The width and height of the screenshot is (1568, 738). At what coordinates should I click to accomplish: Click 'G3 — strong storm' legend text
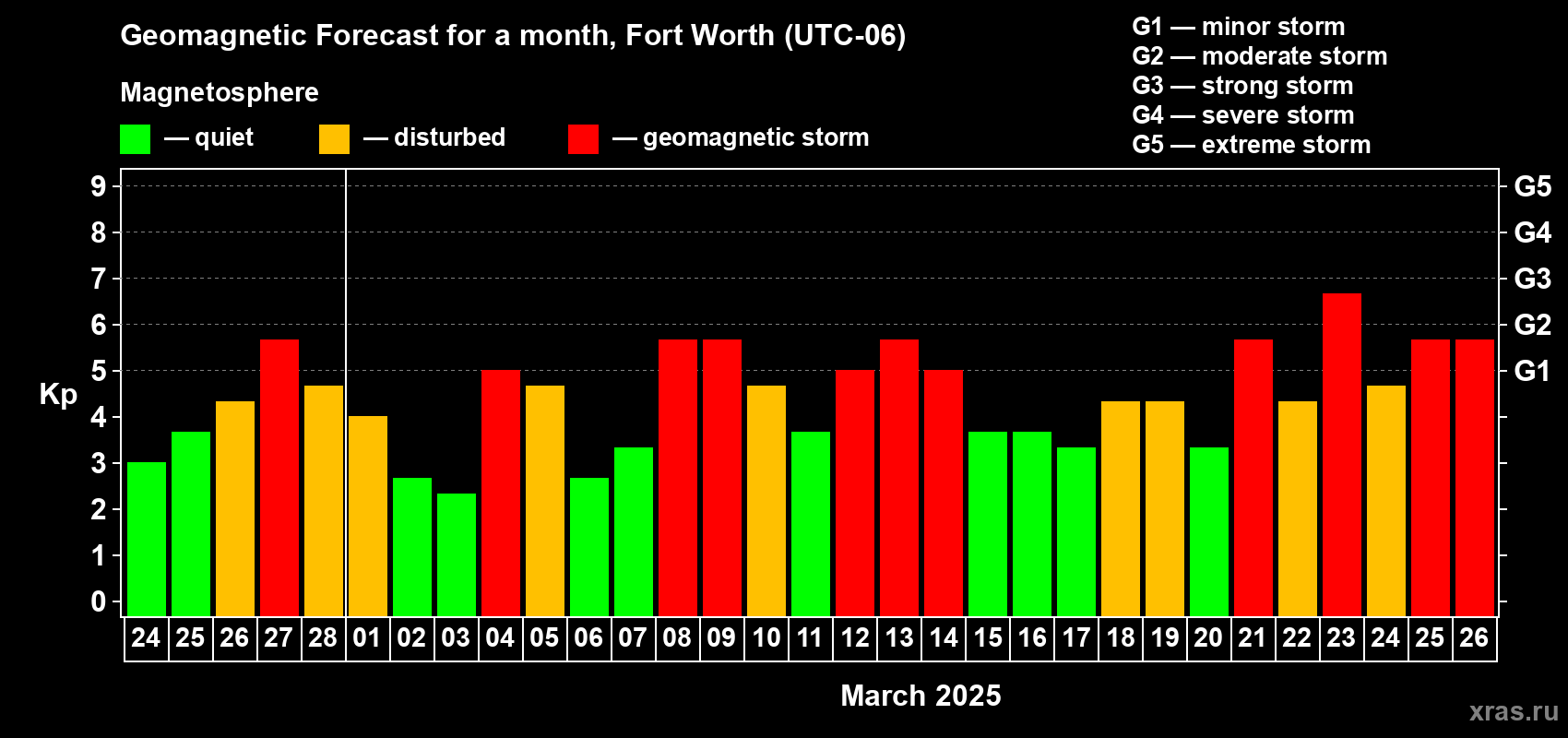(x=1243, y=86)
